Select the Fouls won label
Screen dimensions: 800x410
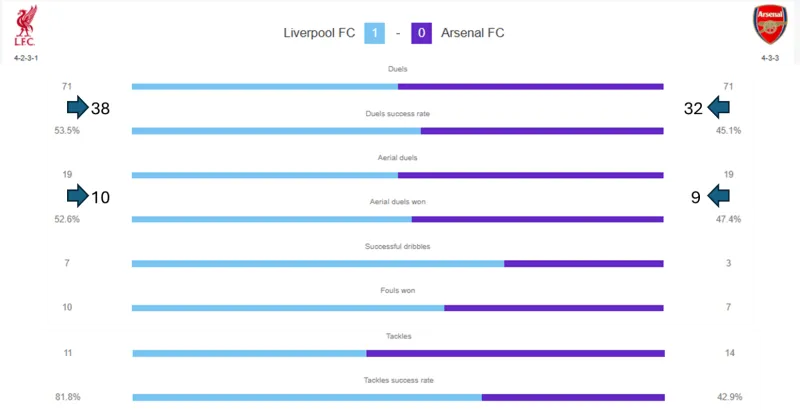[397, 291]
